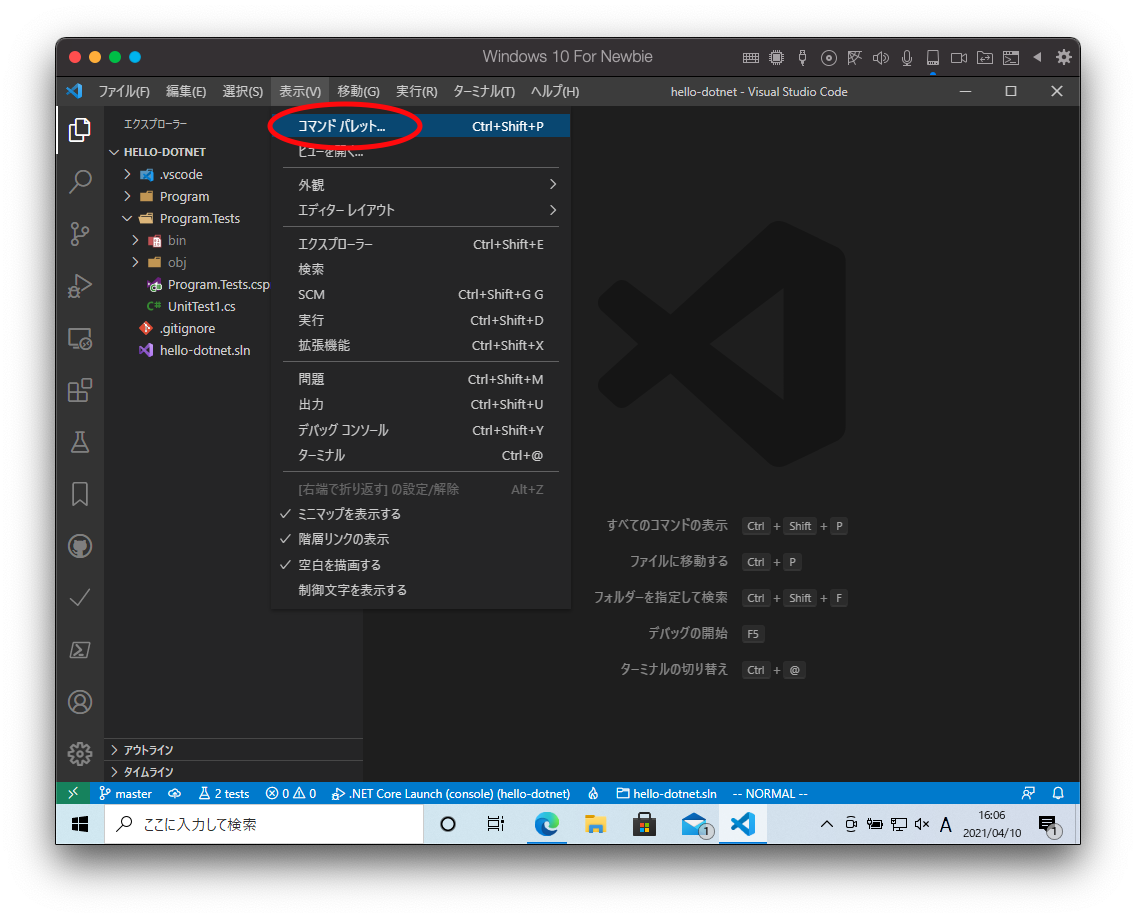This screenshot has width=1136, height=918.
Task: Select 拡張機能 menu entry
Action: tap(420, 346)
